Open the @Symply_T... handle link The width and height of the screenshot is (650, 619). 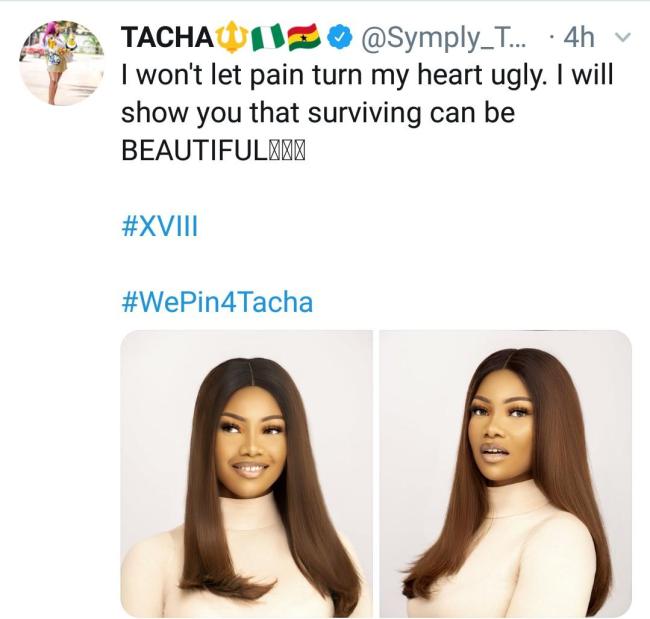coord(440,39)
